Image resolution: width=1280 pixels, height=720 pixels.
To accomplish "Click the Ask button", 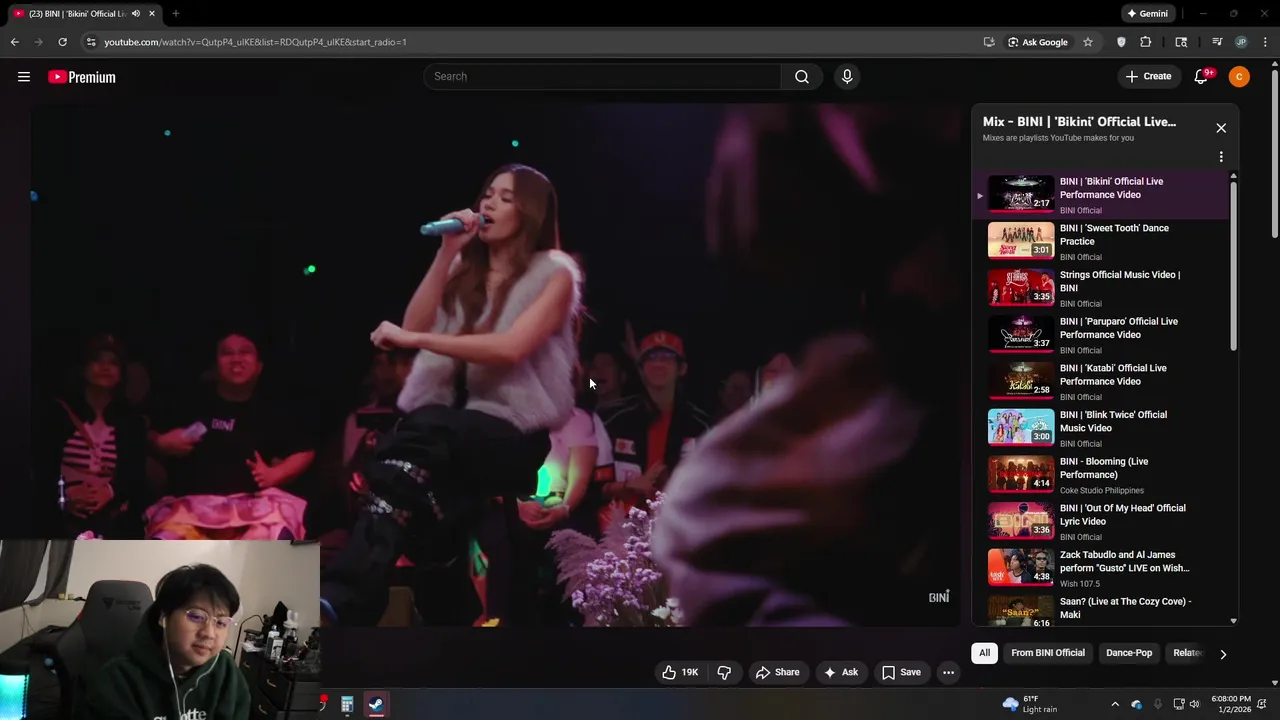I will (x=840, y=672).
